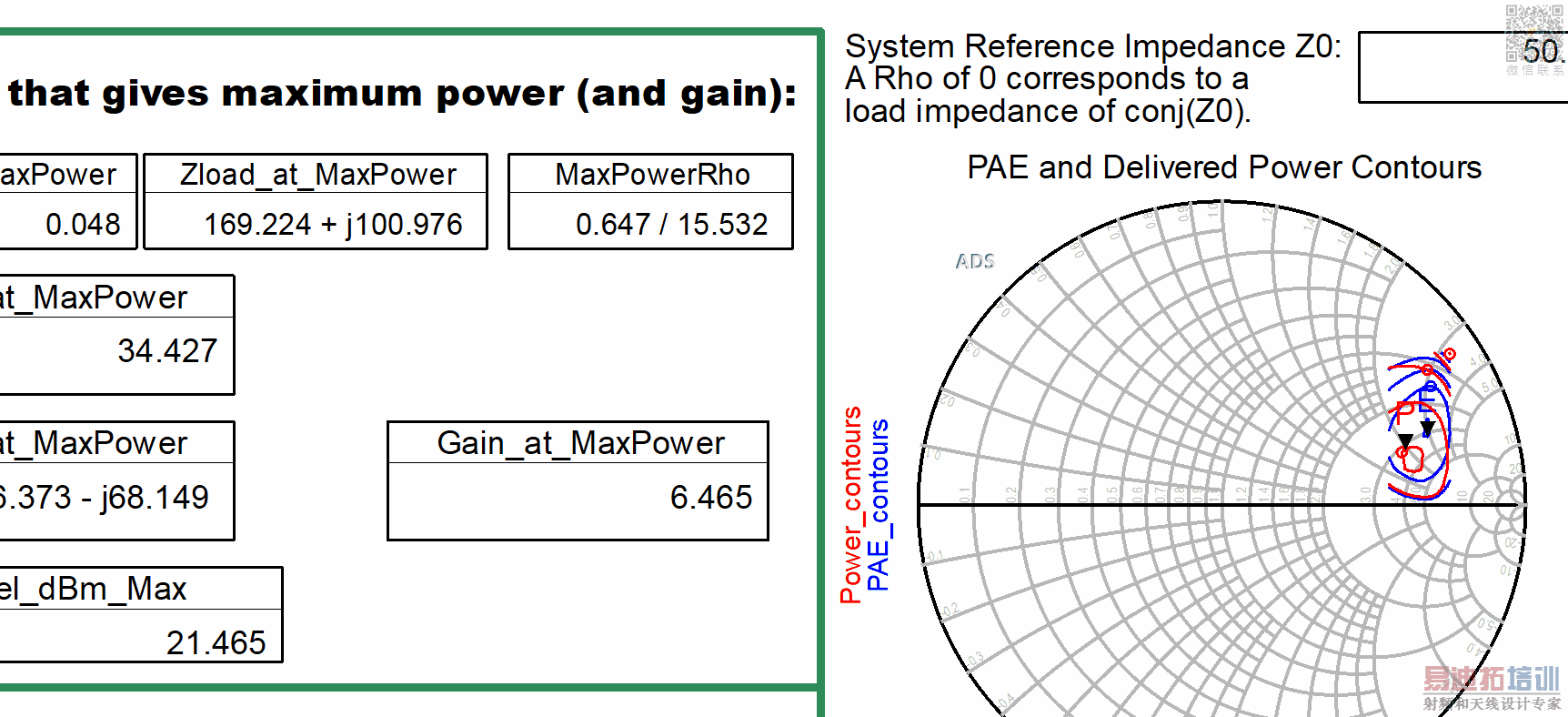1568x717 pixels.
Task: Select the value 21.465
Action: pos(216,642)
